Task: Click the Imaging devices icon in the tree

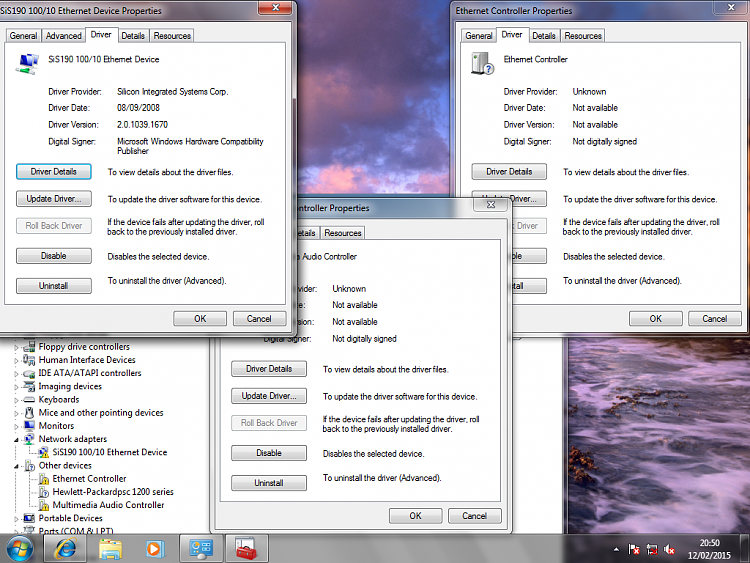Action: point(29,386)
